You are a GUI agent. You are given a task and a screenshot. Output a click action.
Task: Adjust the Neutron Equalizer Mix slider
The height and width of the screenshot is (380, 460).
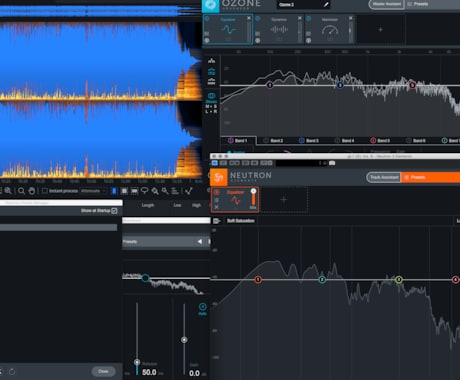pos(253,198)
